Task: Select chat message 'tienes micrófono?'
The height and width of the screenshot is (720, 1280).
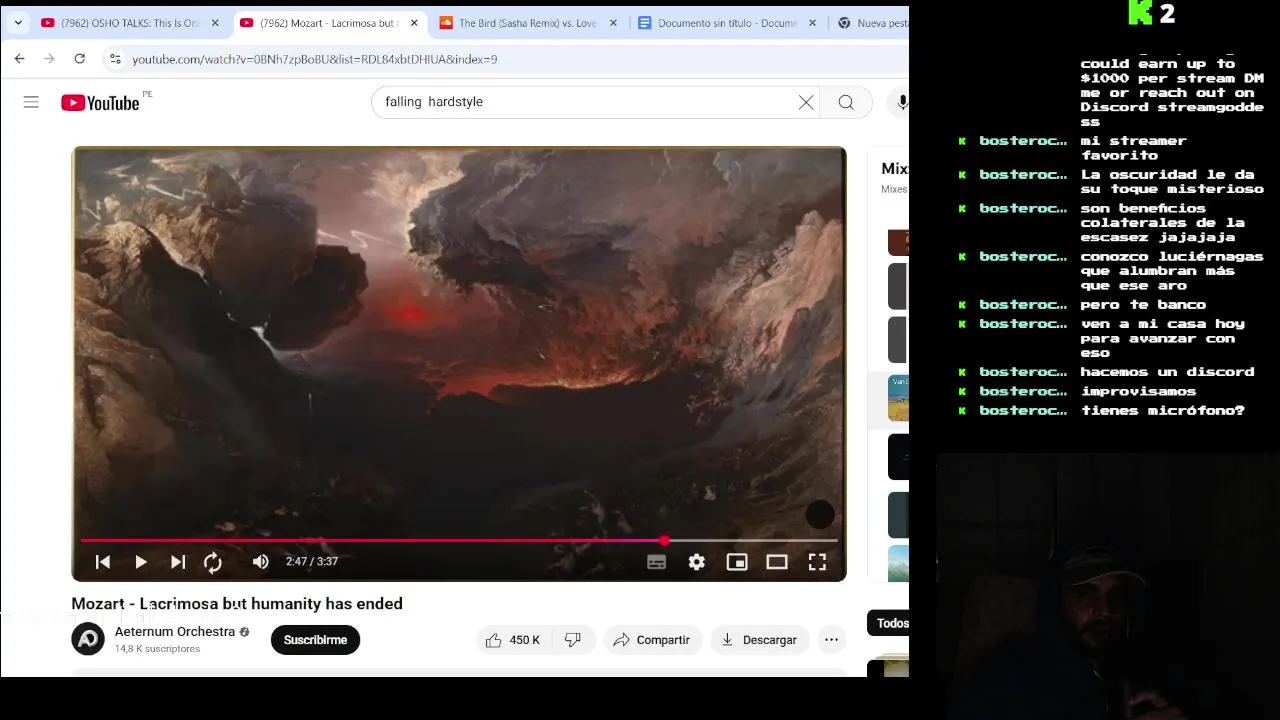Action: click(x=1163, y=411)
